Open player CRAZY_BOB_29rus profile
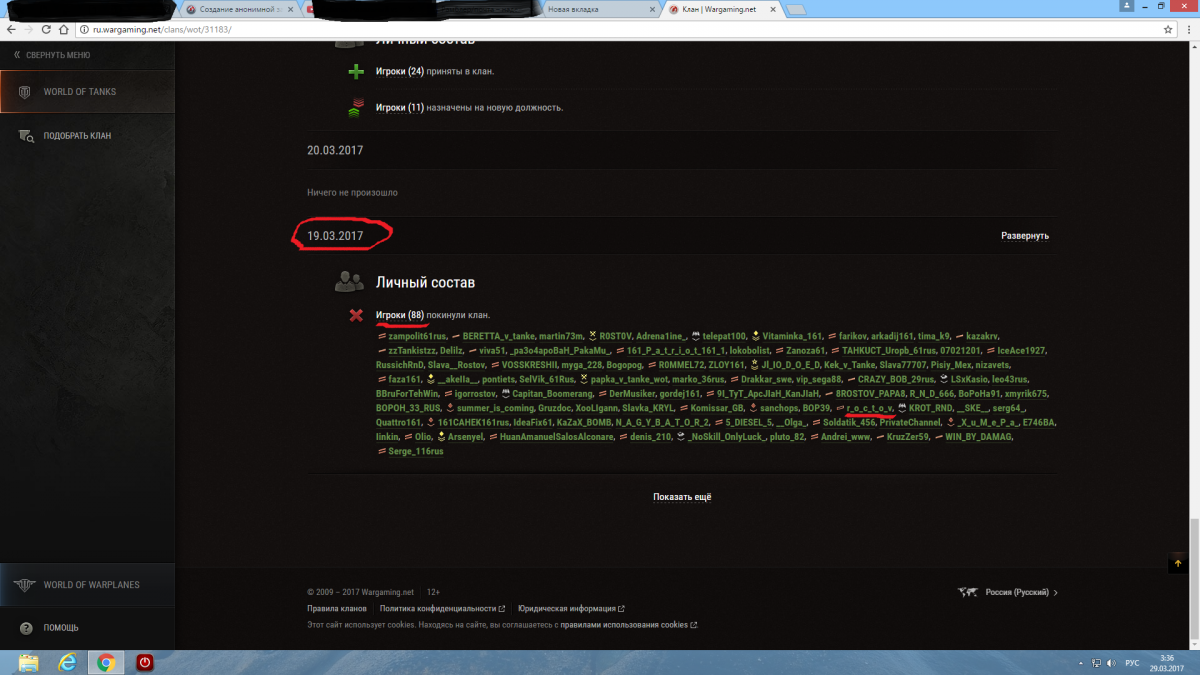Screen dimensions: 1200x675 (x=895, y=380)
